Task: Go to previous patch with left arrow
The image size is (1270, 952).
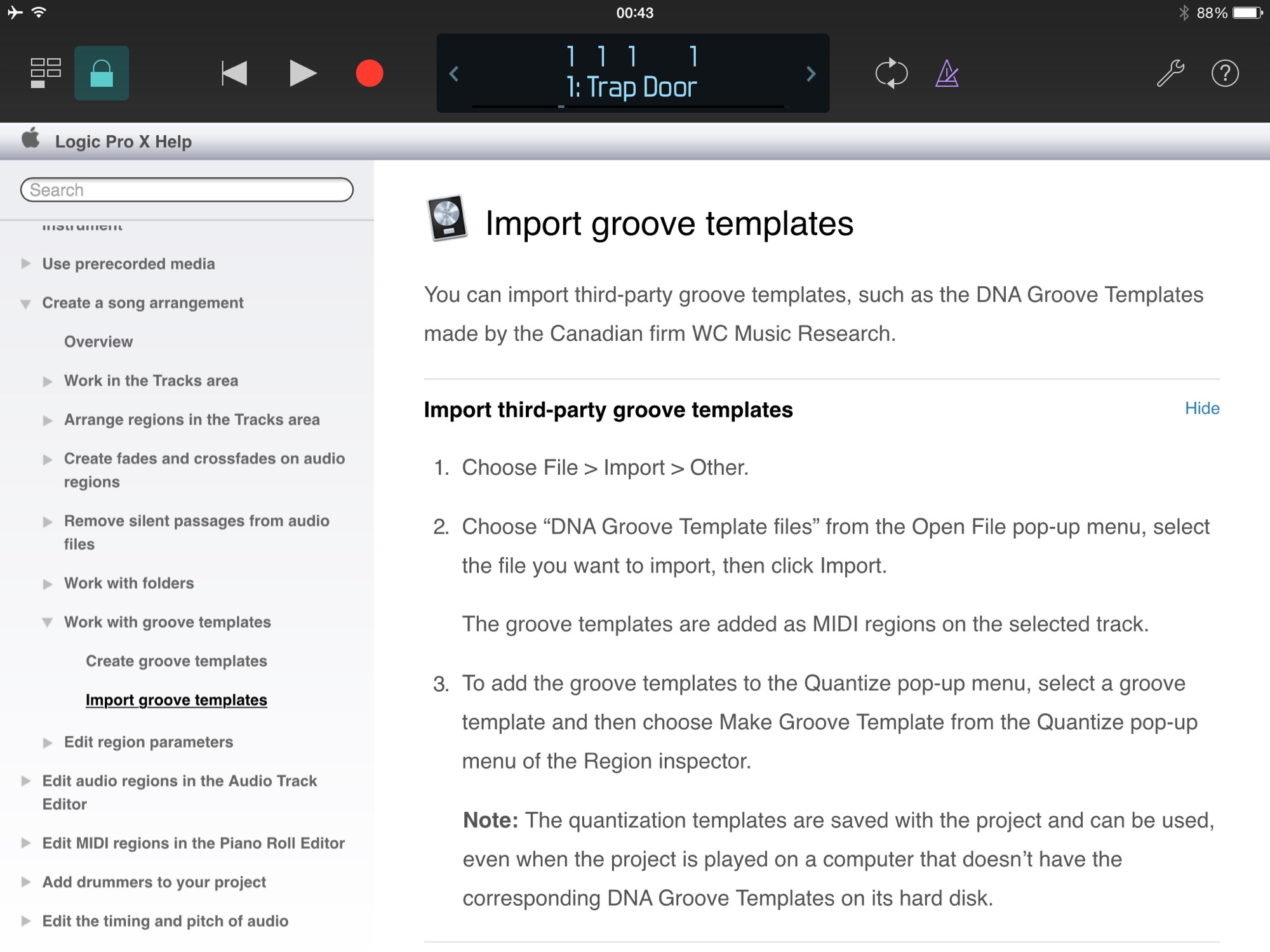Action: pyautogui.click(x=454, y=74)
